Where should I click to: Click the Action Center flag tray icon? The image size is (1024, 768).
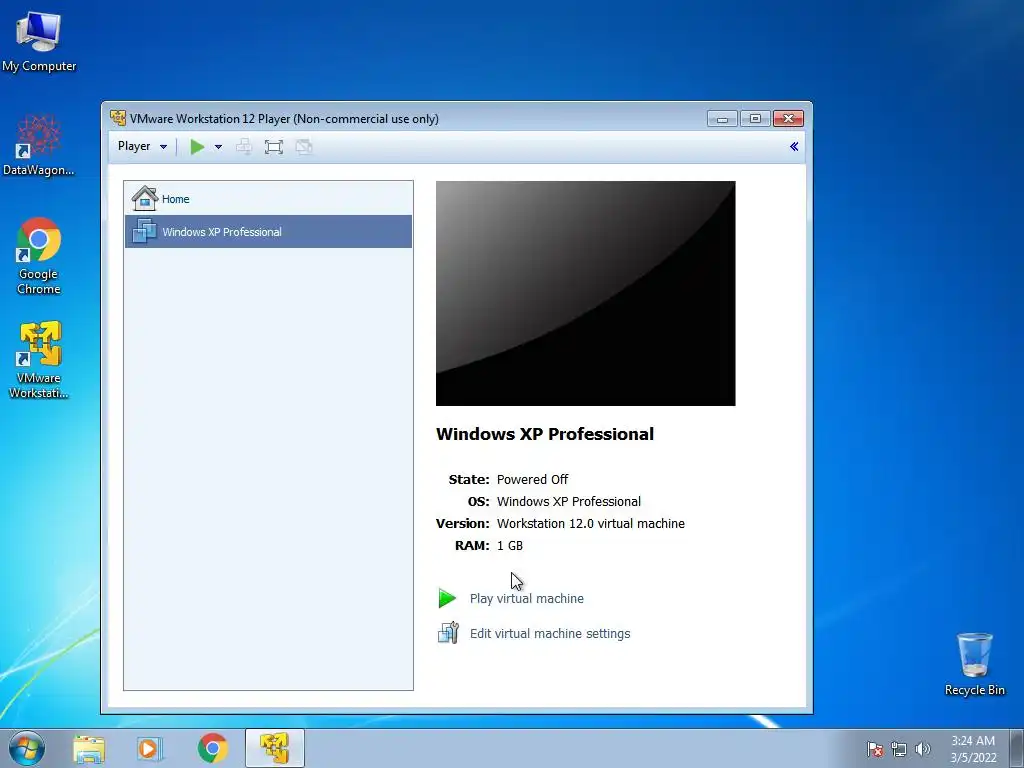click(874, 749)
